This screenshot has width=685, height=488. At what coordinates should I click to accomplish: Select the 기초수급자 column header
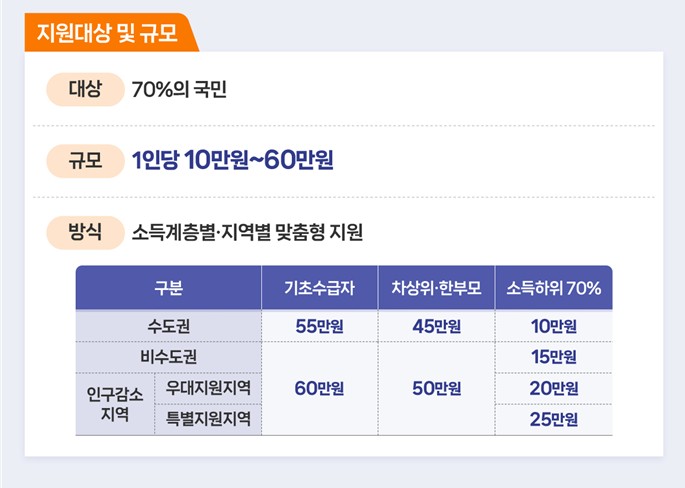coord(319,289)
